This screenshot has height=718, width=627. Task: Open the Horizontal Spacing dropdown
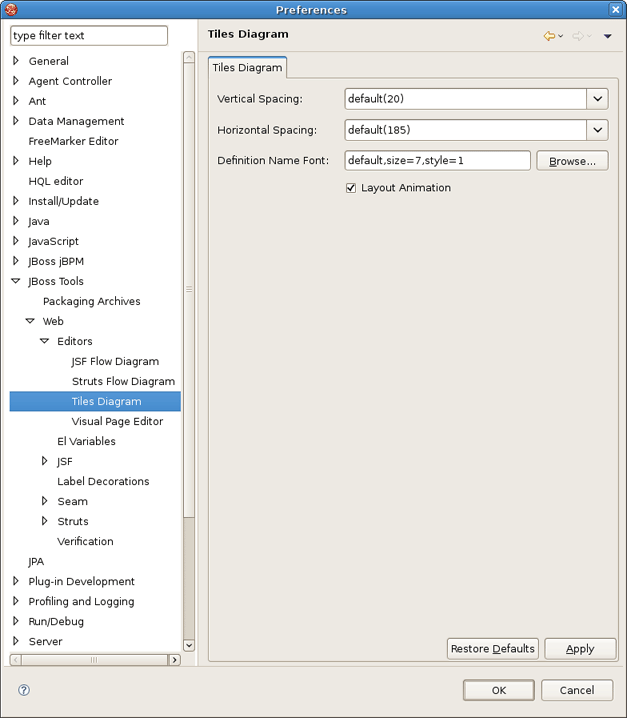point(597,130)
